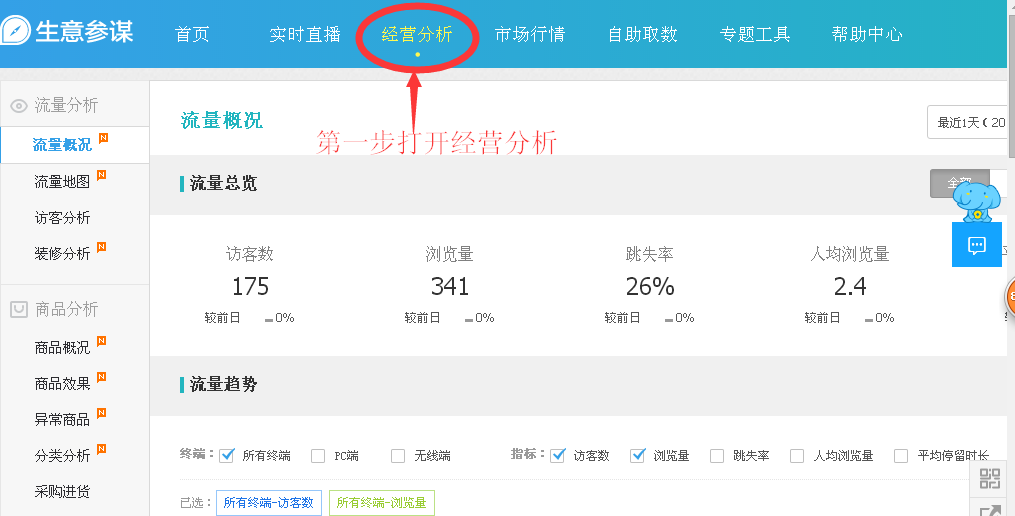
Task: Click the orange badge next to 流量地图
Action: [x=102, y=175]
